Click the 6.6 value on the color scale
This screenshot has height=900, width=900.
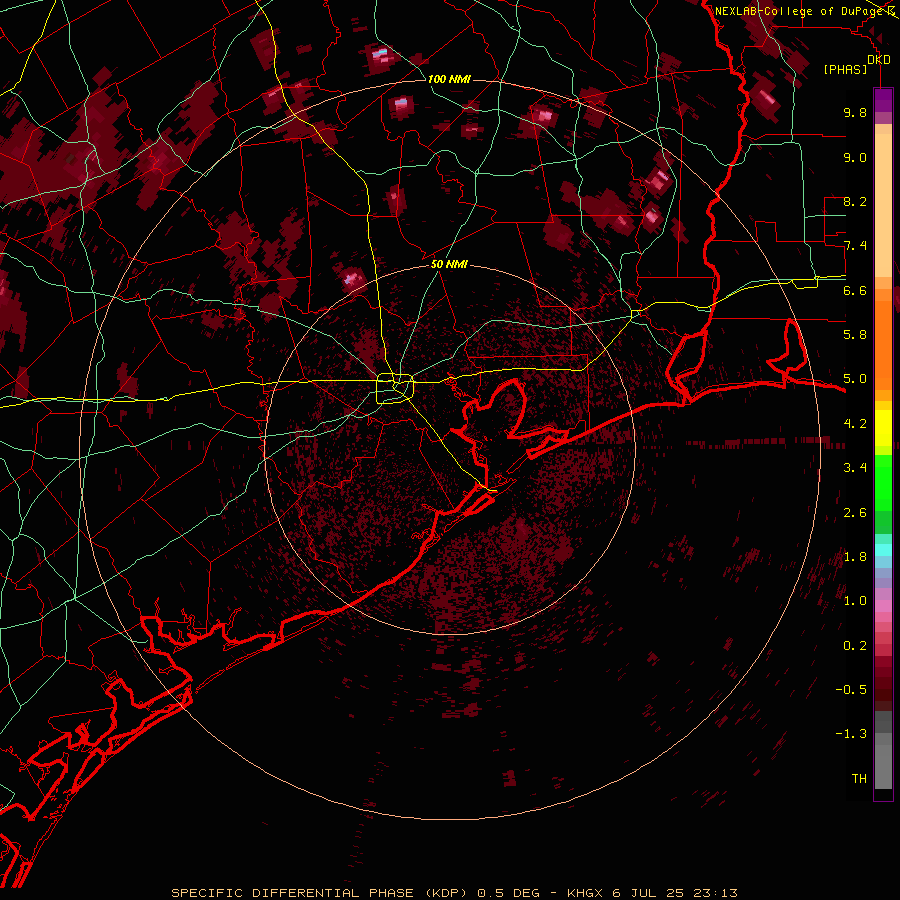pos(855,290)
